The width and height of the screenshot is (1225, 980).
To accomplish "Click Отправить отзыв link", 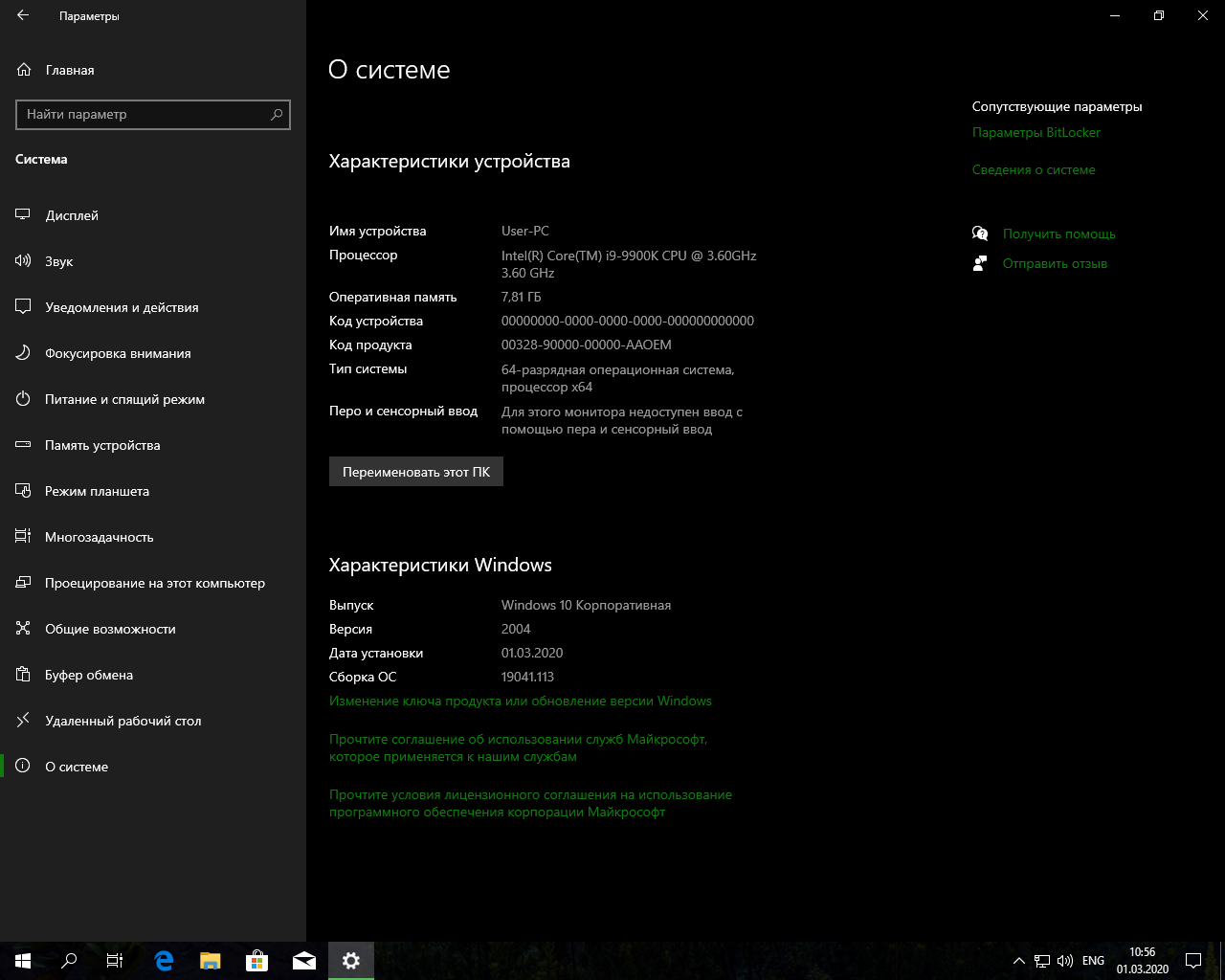I will [1055, 263].
